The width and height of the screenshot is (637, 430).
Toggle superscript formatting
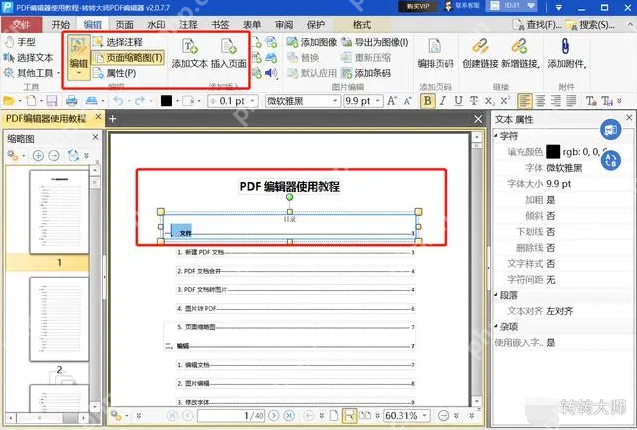(505, 101)
